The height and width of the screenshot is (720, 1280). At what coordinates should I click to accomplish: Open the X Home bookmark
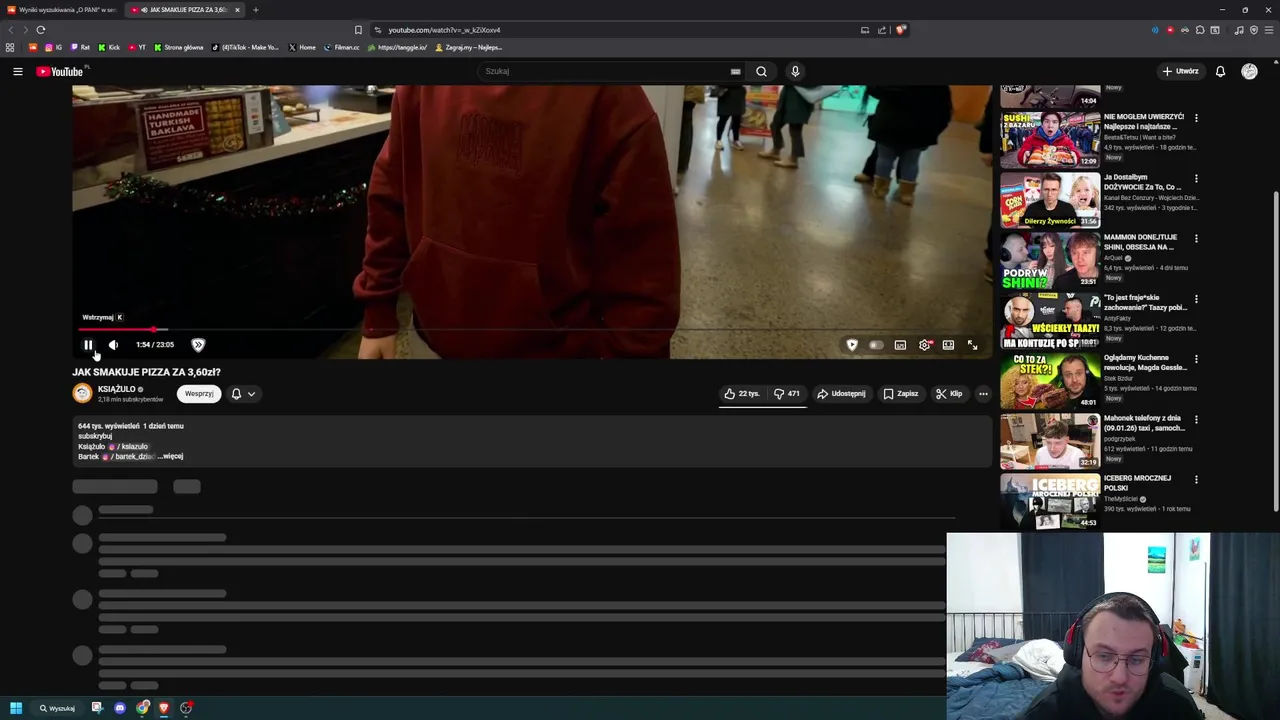coord(302,47)
